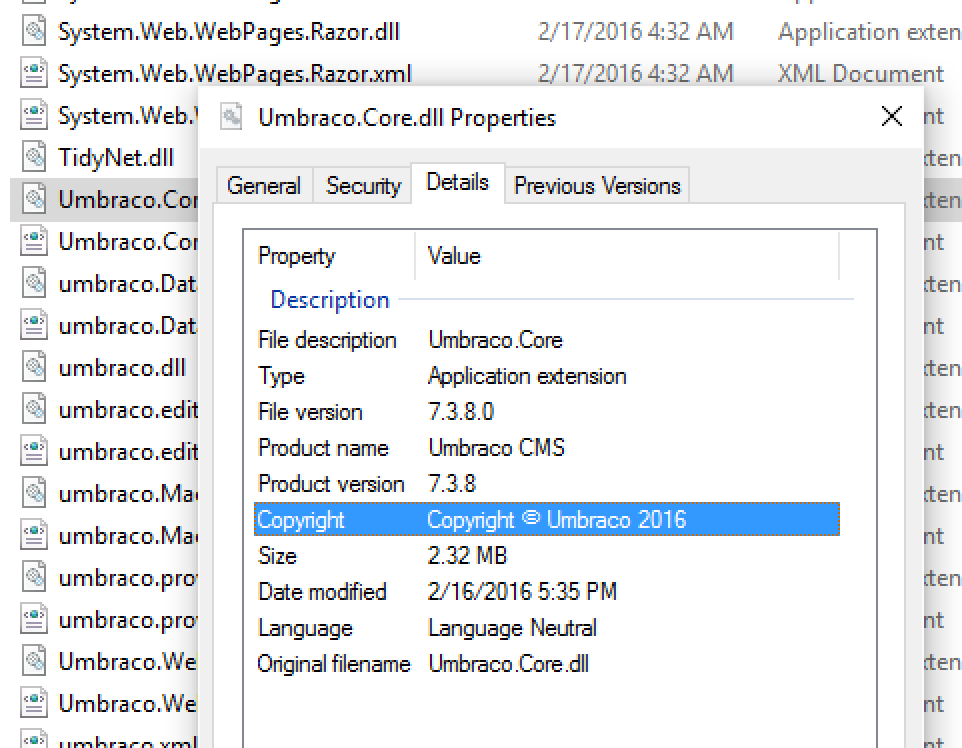Select the System.Web.WebPages.Razor.dll file icon
Viewport: 962px width, 748px height.
point(34,31)
